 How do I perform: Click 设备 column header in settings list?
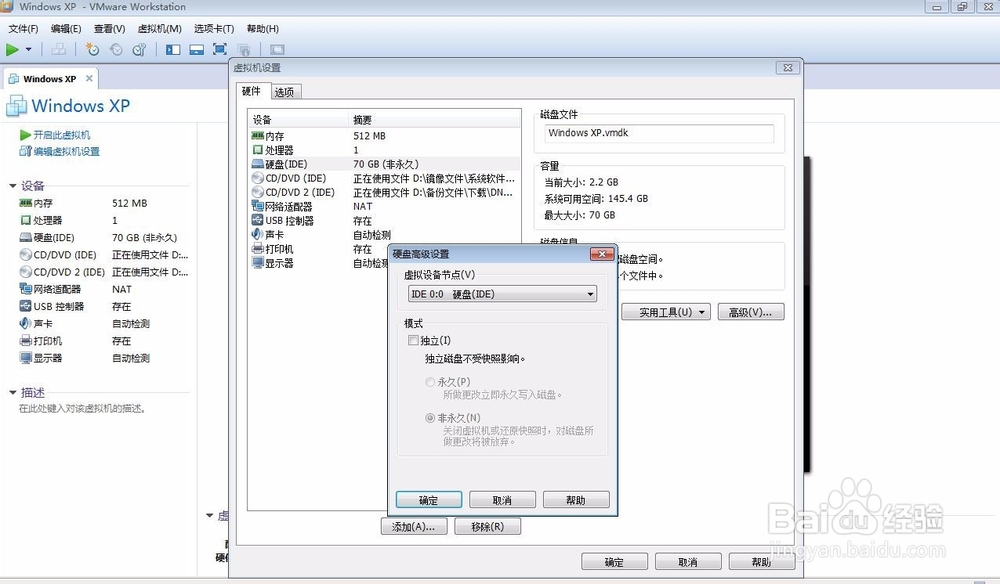298,119
